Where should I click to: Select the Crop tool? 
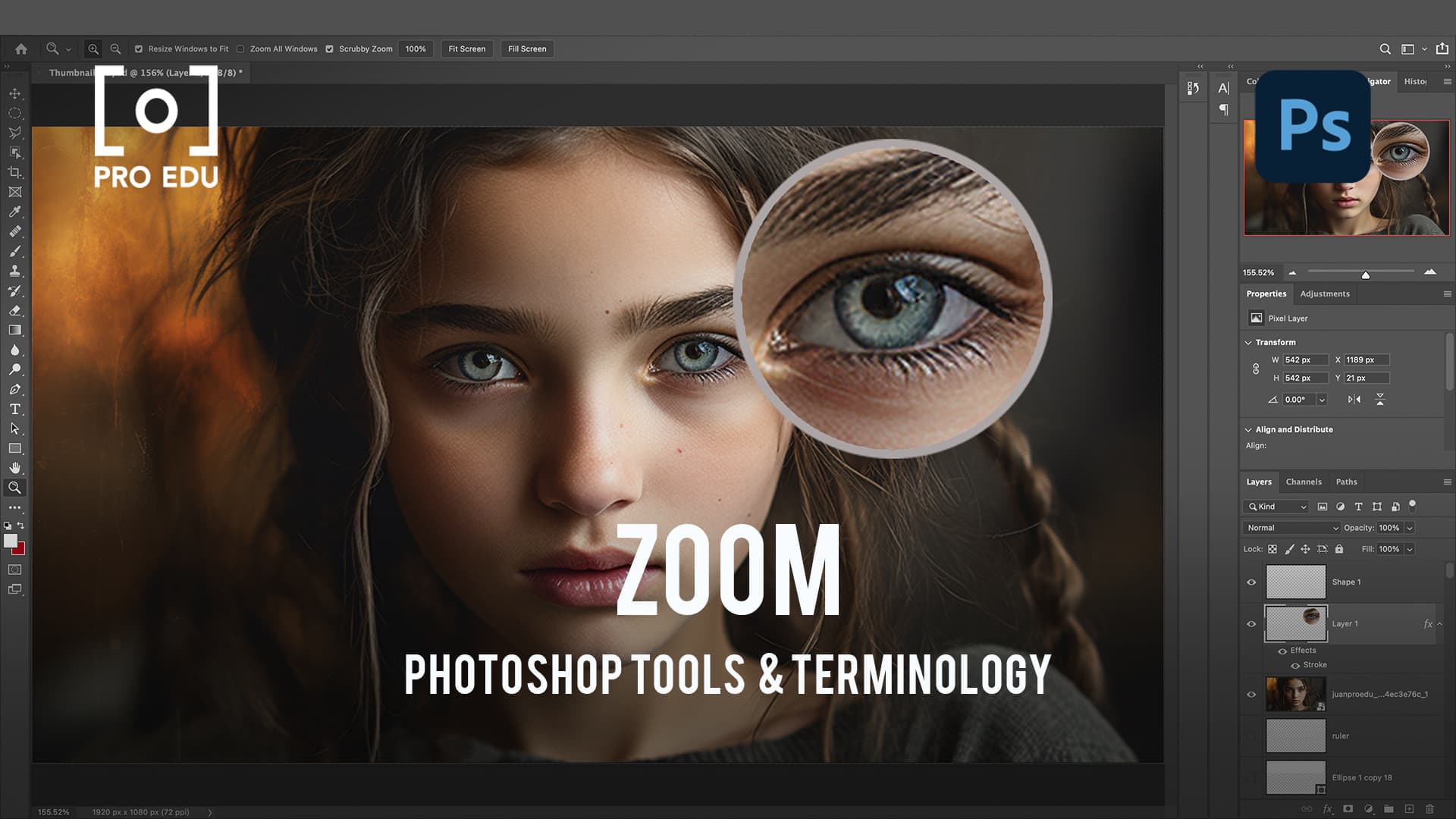click(14, 173)
